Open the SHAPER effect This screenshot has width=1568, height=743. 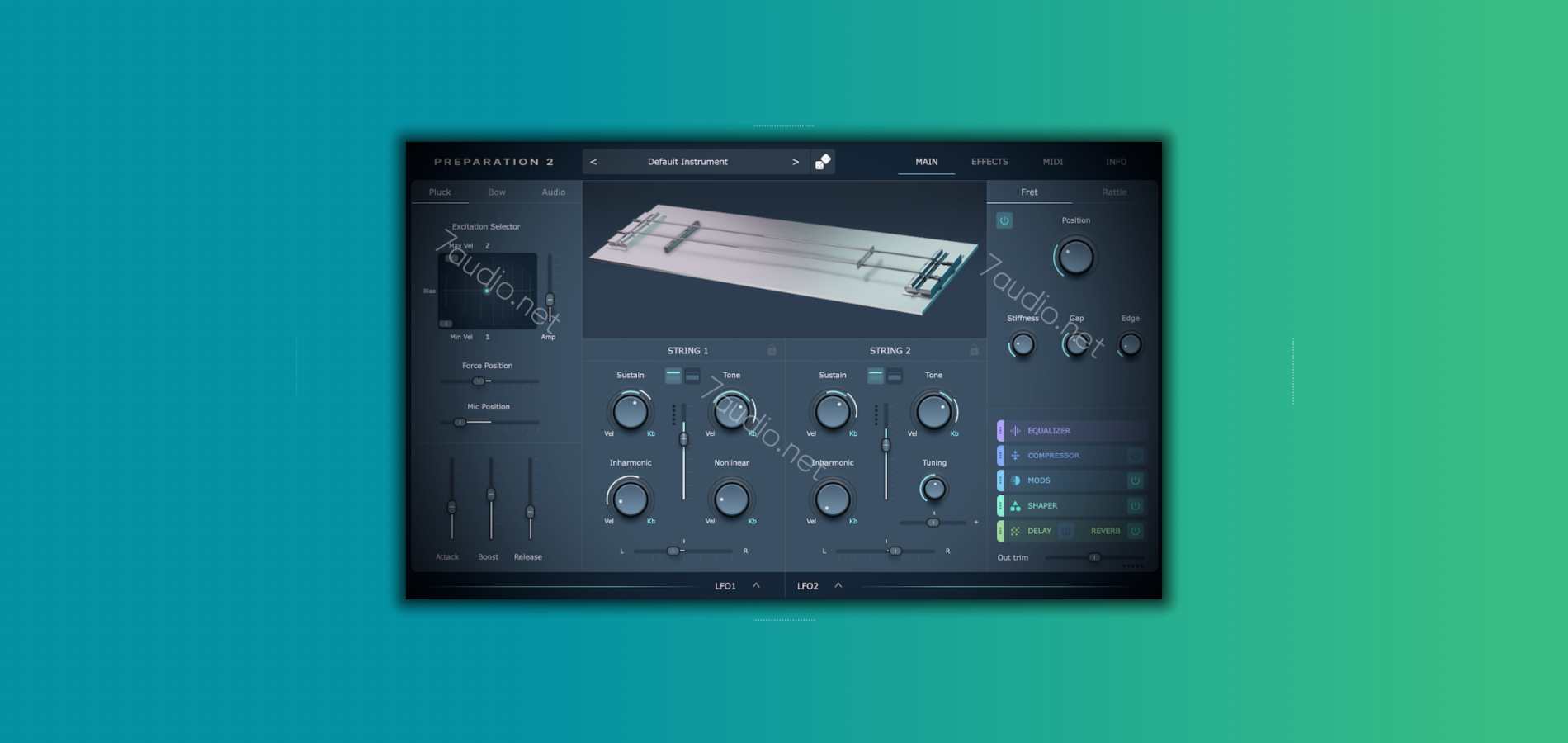pyautogui.click(x=1042, y=506)
